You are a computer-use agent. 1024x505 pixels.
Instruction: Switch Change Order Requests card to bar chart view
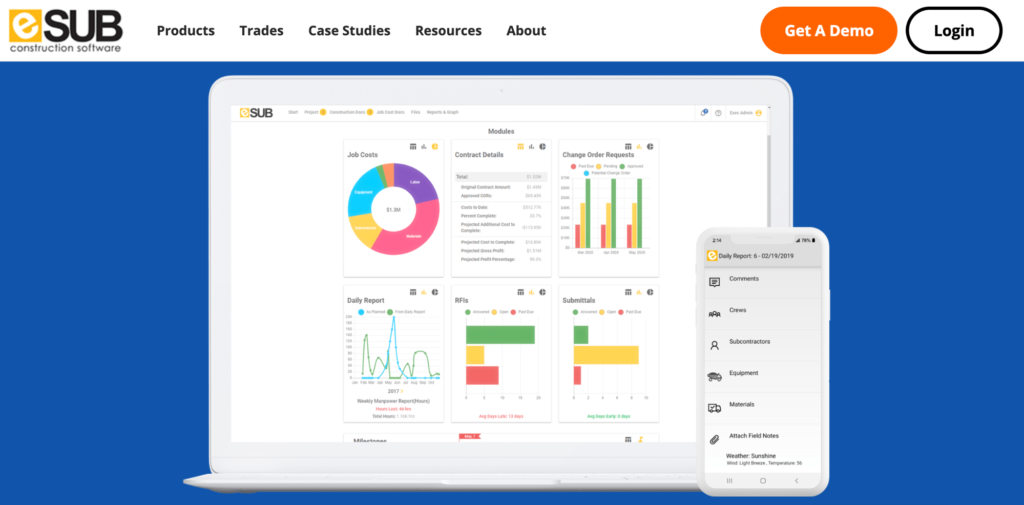[x=639, y=146]
